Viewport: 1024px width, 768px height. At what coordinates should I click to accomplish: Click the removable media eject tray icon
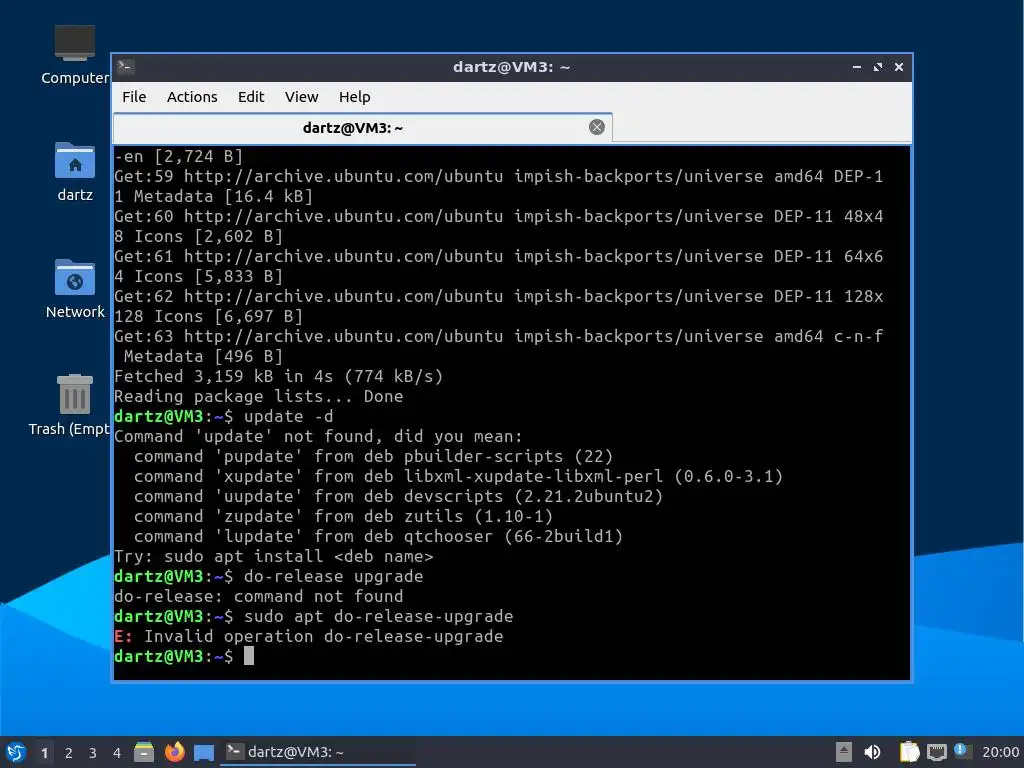pyautogui.click(x=844, y=752)
